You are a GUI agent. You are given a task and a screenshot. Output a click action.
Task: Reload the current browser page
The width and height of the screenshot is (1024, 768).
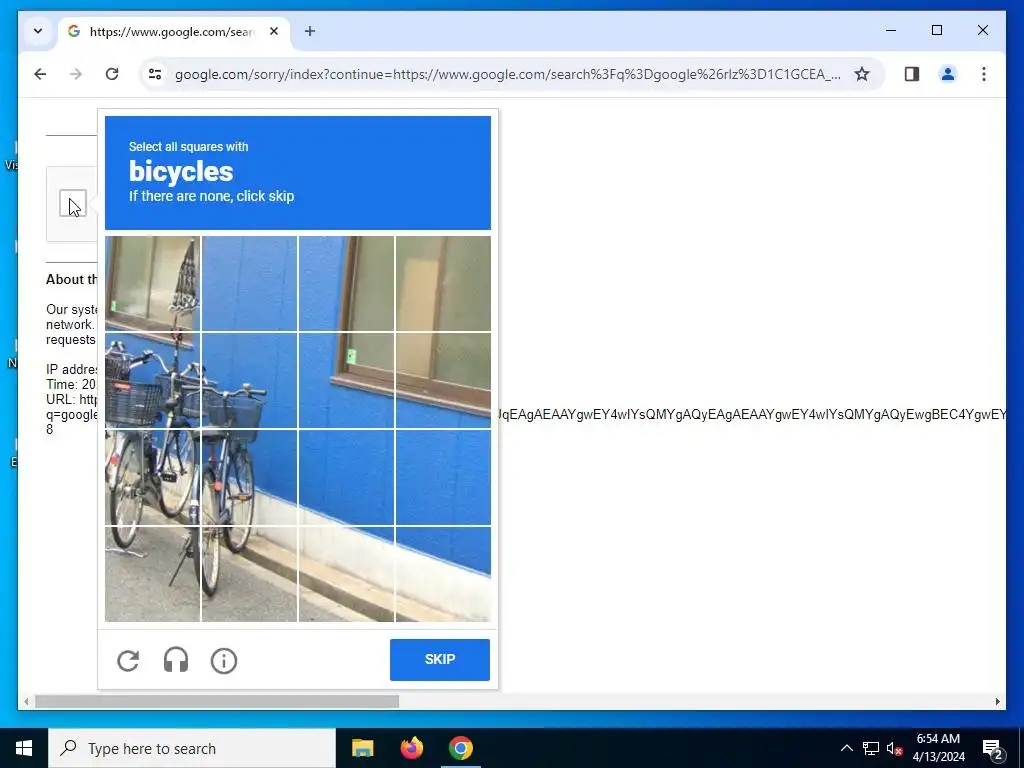click(x=112, y=74)
